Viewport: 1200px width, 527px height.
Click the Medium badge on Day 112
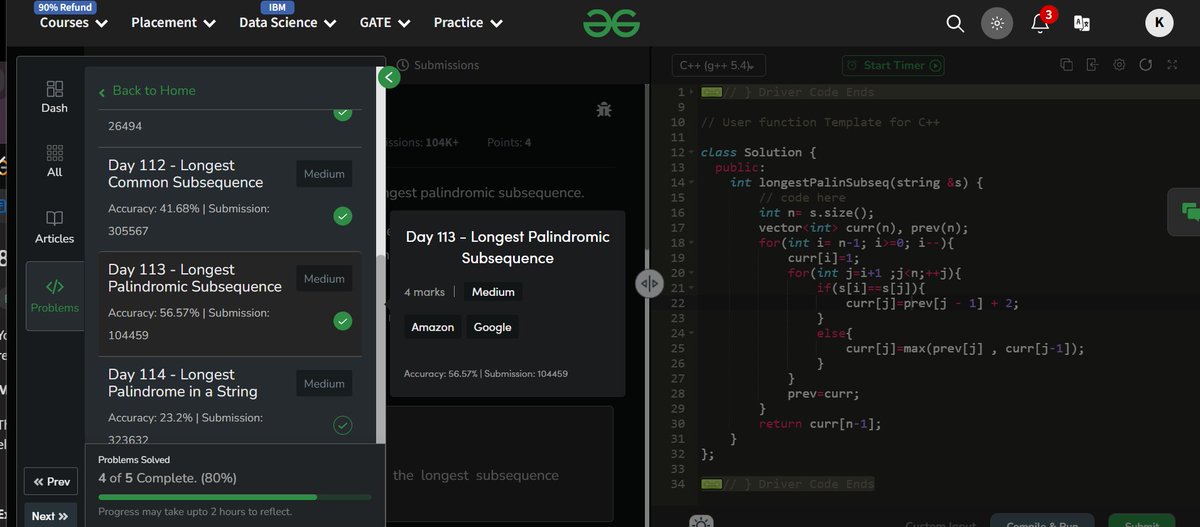(x=324, y=174)
